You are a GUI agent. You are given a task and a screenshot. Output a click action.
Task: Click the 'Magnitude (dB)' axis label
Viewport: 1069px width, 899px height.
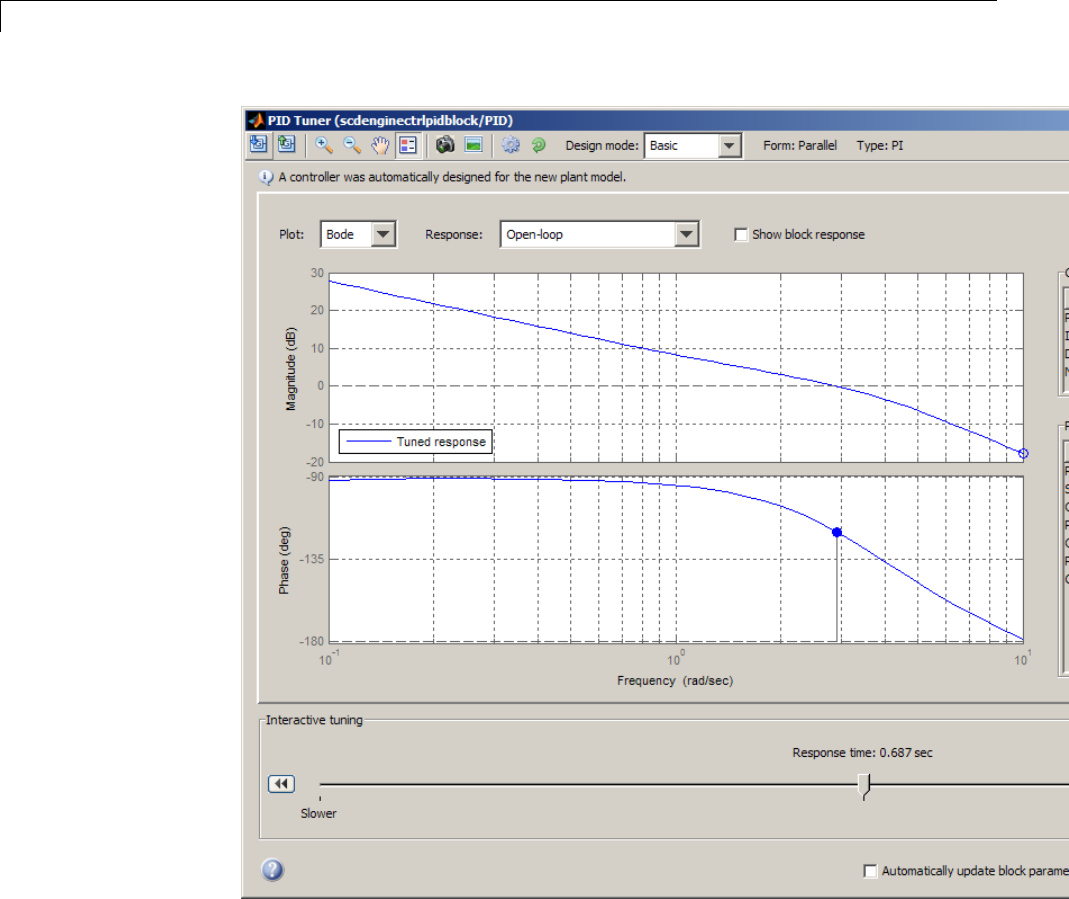291,369
